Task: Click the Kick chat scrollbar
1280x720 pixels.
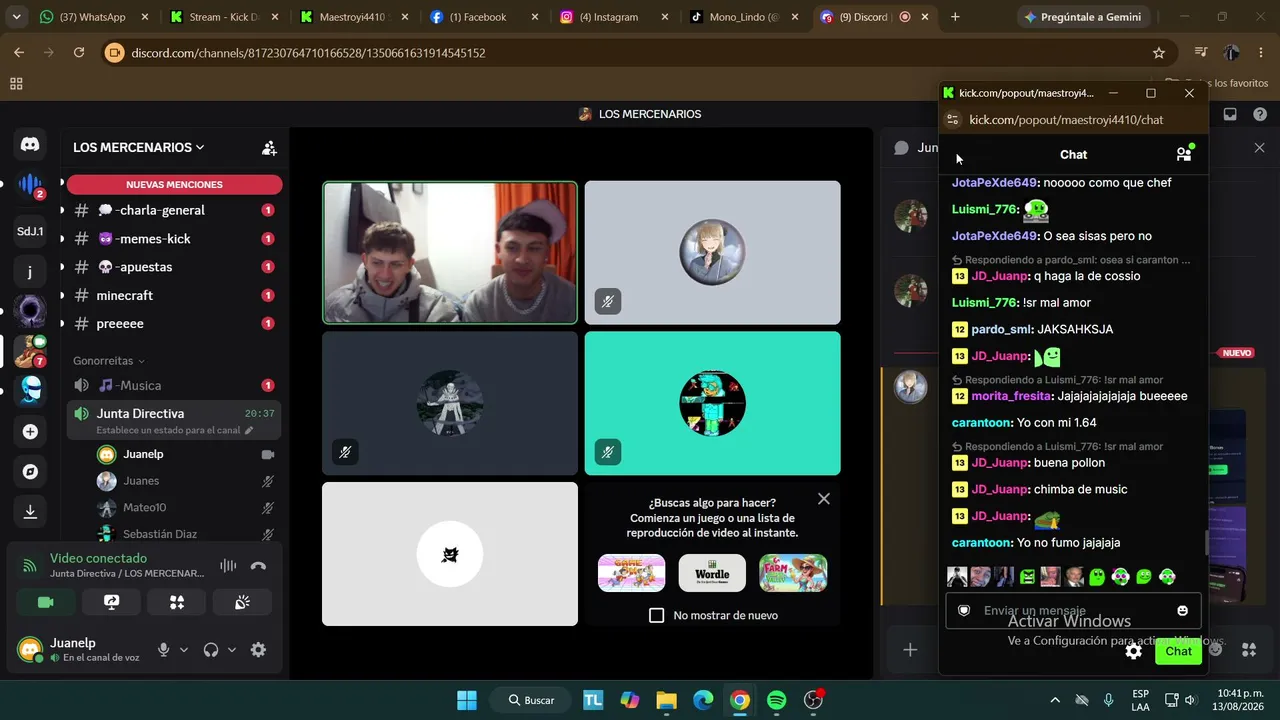Action: click(x=1206, y=543)
